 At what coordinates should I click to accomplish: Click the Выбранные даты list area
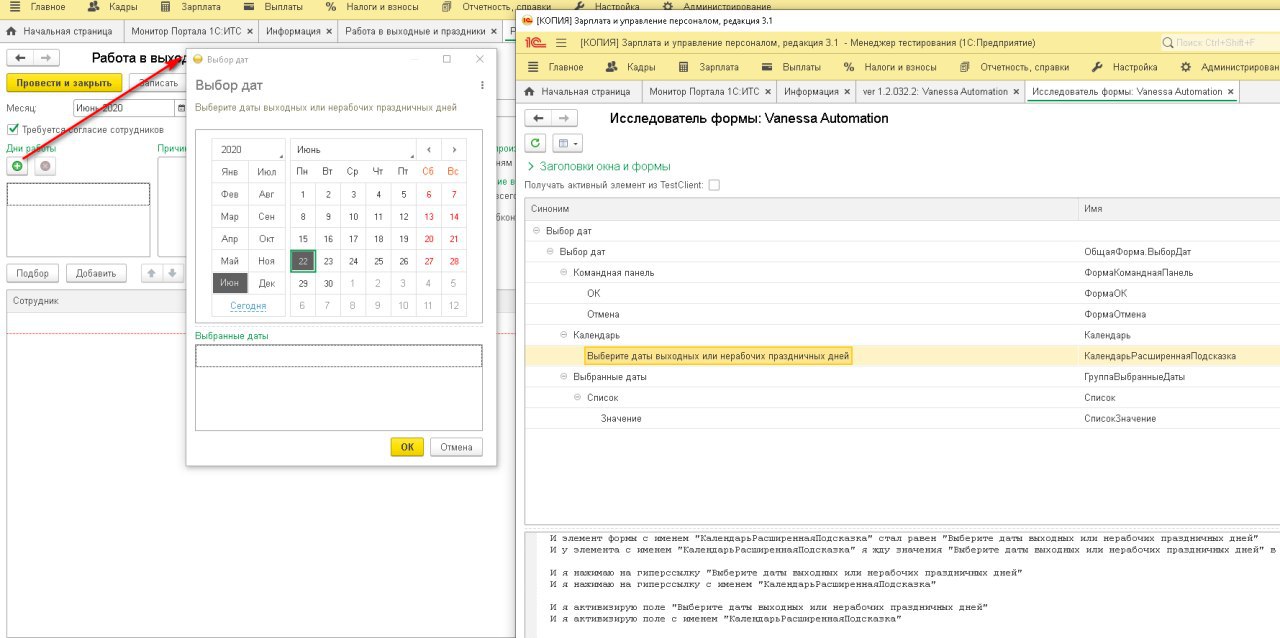click(x=339, y=387)
